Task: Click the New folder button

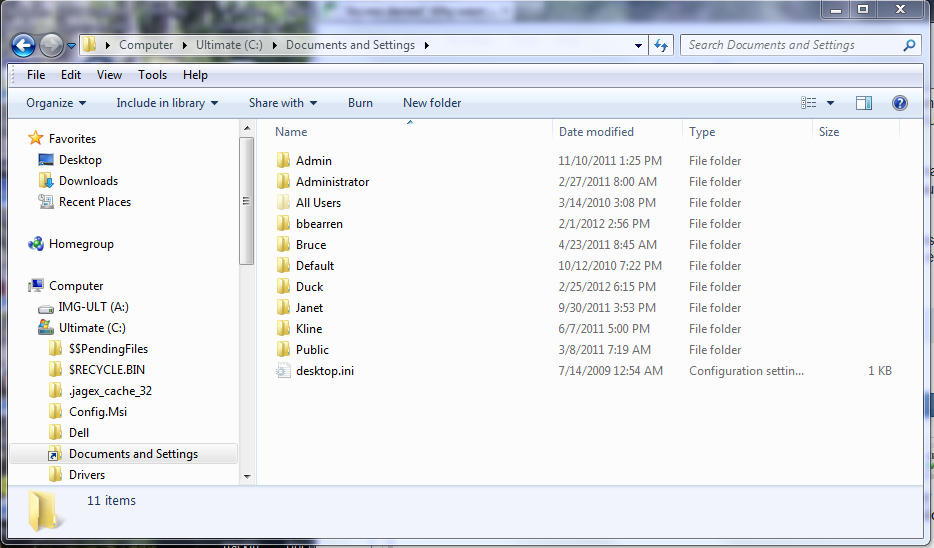Action: (x=432, y=103)
